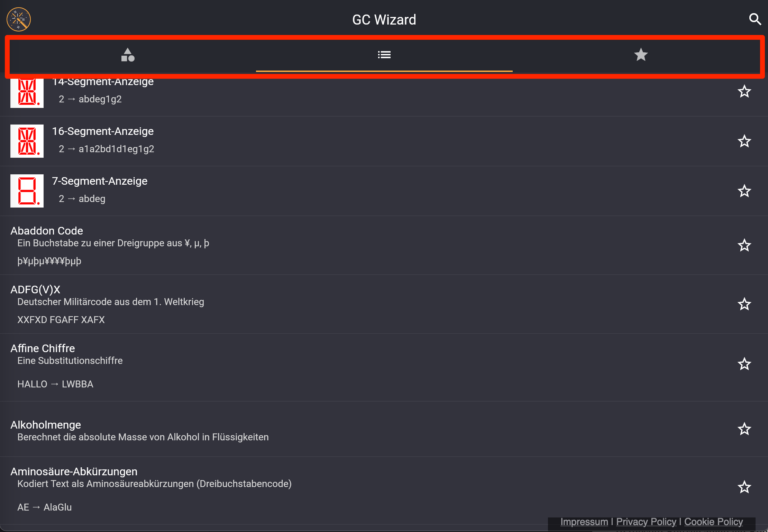Click the 7-Segment-Anzeige display icon
The height and width of the screenshot is (532, 768).
(27, 191)
